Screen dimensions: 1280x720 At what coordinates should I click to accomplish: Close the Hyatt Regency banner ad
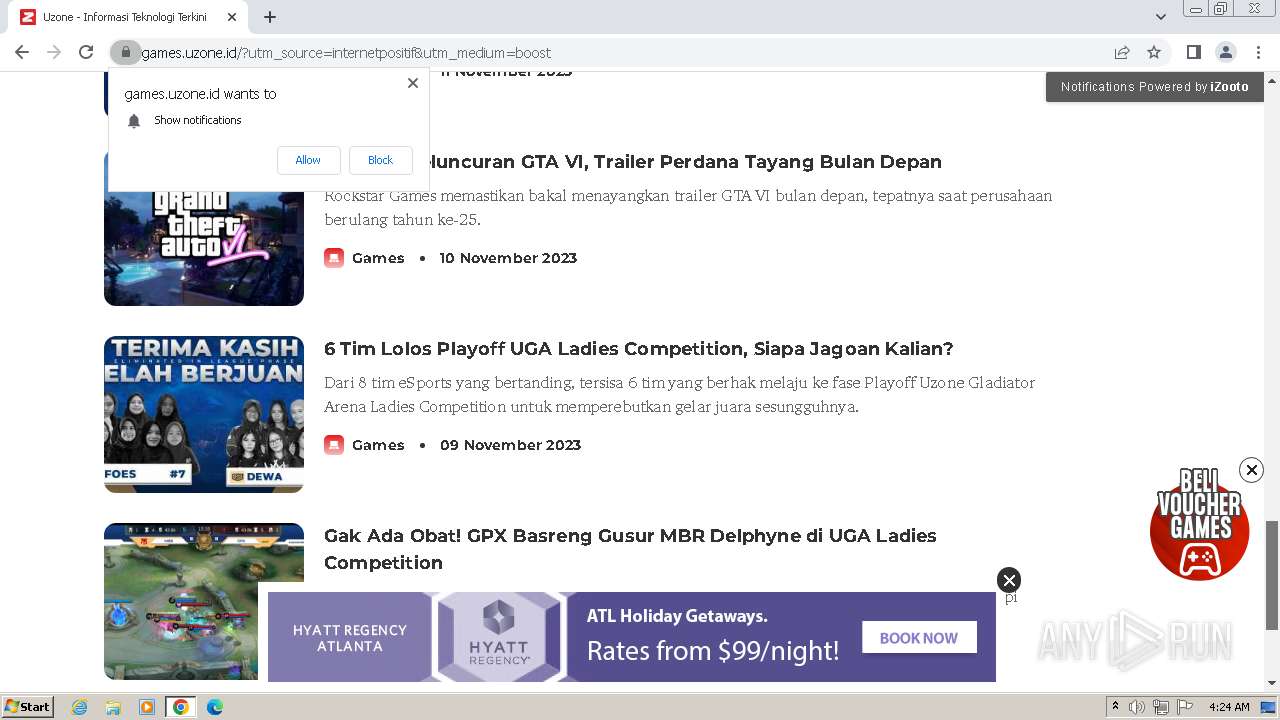[1009, 580]
